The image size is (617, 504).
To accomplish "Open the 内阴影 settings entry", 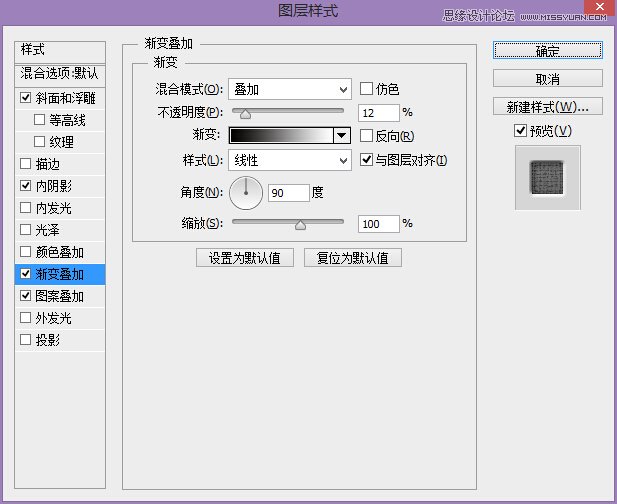I will tap(54, 186).
